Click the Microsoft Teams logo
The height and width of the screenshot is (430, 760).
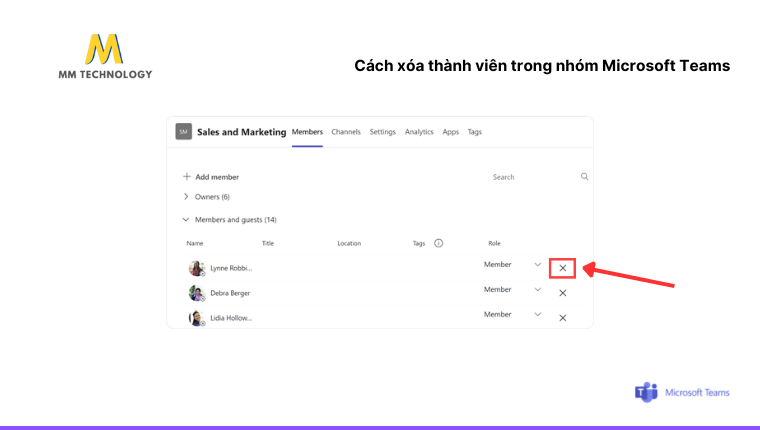(x=682, y=392)
